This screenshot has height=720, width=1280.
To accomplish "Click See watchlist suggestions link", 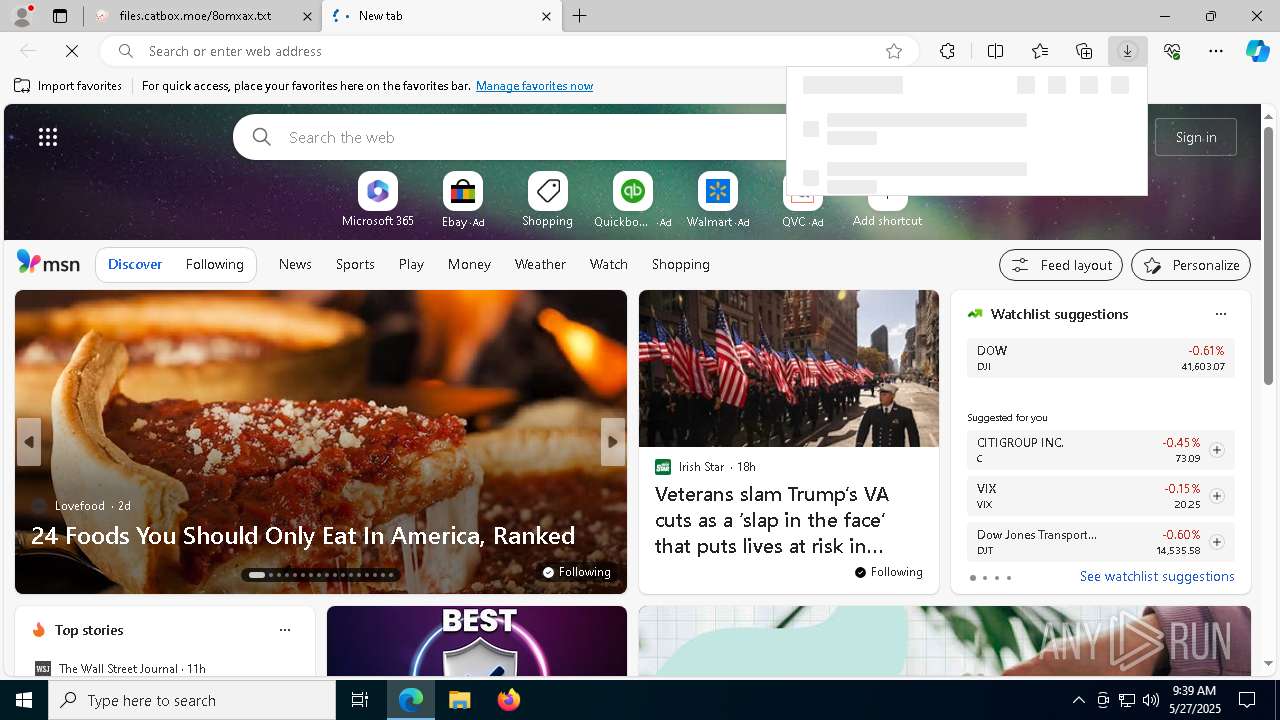I will pos(1157,576).
